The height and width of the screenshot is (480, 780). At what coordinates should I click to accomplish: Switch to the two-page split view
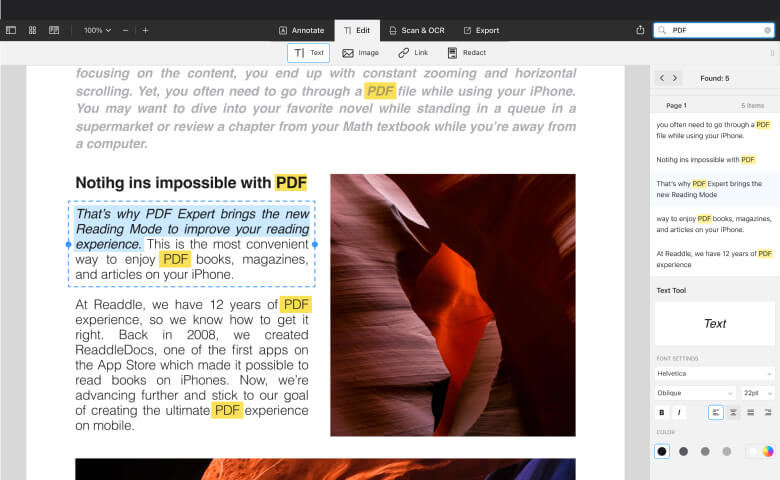click(x=54, y=30)
